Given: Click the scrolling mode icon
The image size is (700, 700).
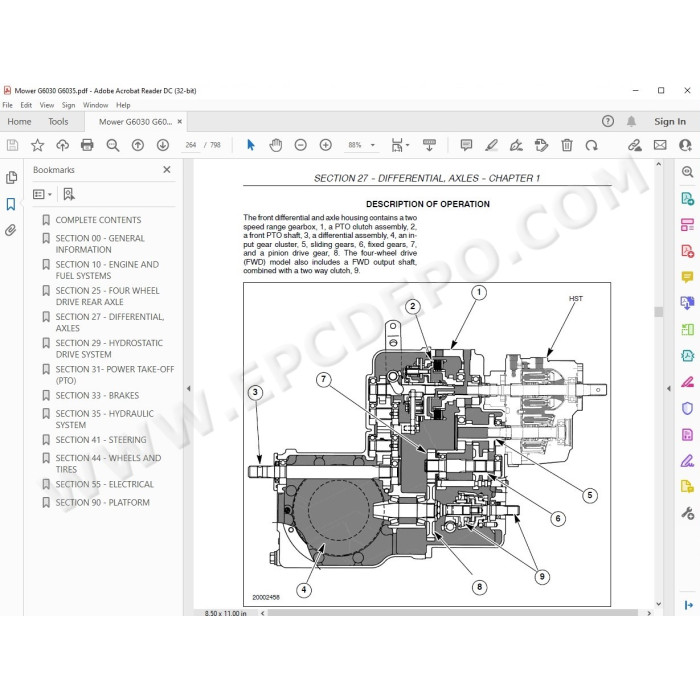Looking at the screenshot, I should click(429, 145).
